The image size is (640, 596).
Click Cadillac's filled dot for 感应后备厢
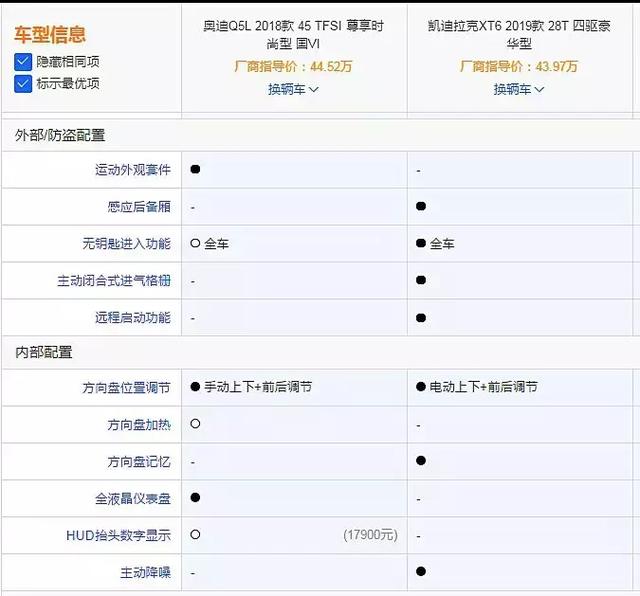(421, 206)
